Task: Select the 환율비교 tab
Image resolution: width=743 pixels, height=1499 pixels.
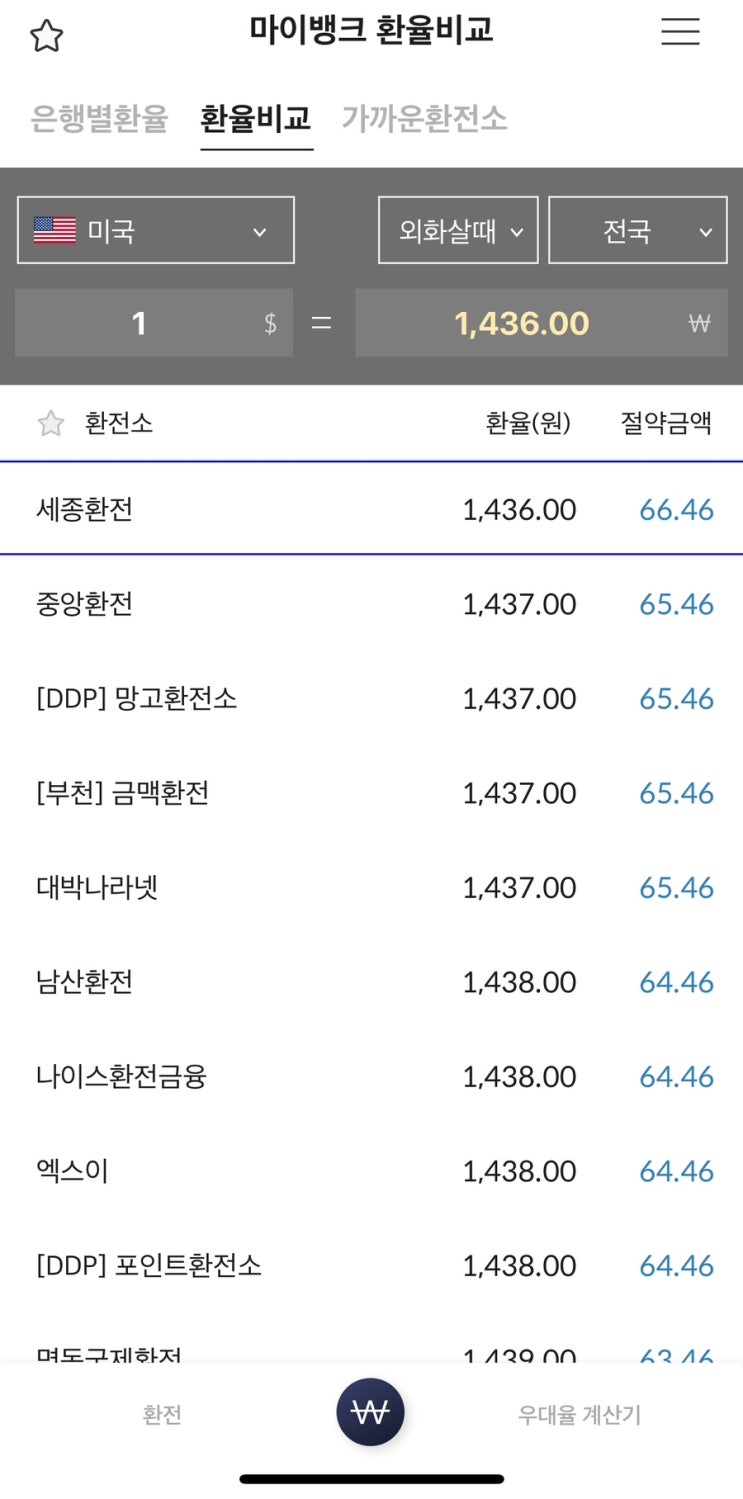Action: coord(256,119)
